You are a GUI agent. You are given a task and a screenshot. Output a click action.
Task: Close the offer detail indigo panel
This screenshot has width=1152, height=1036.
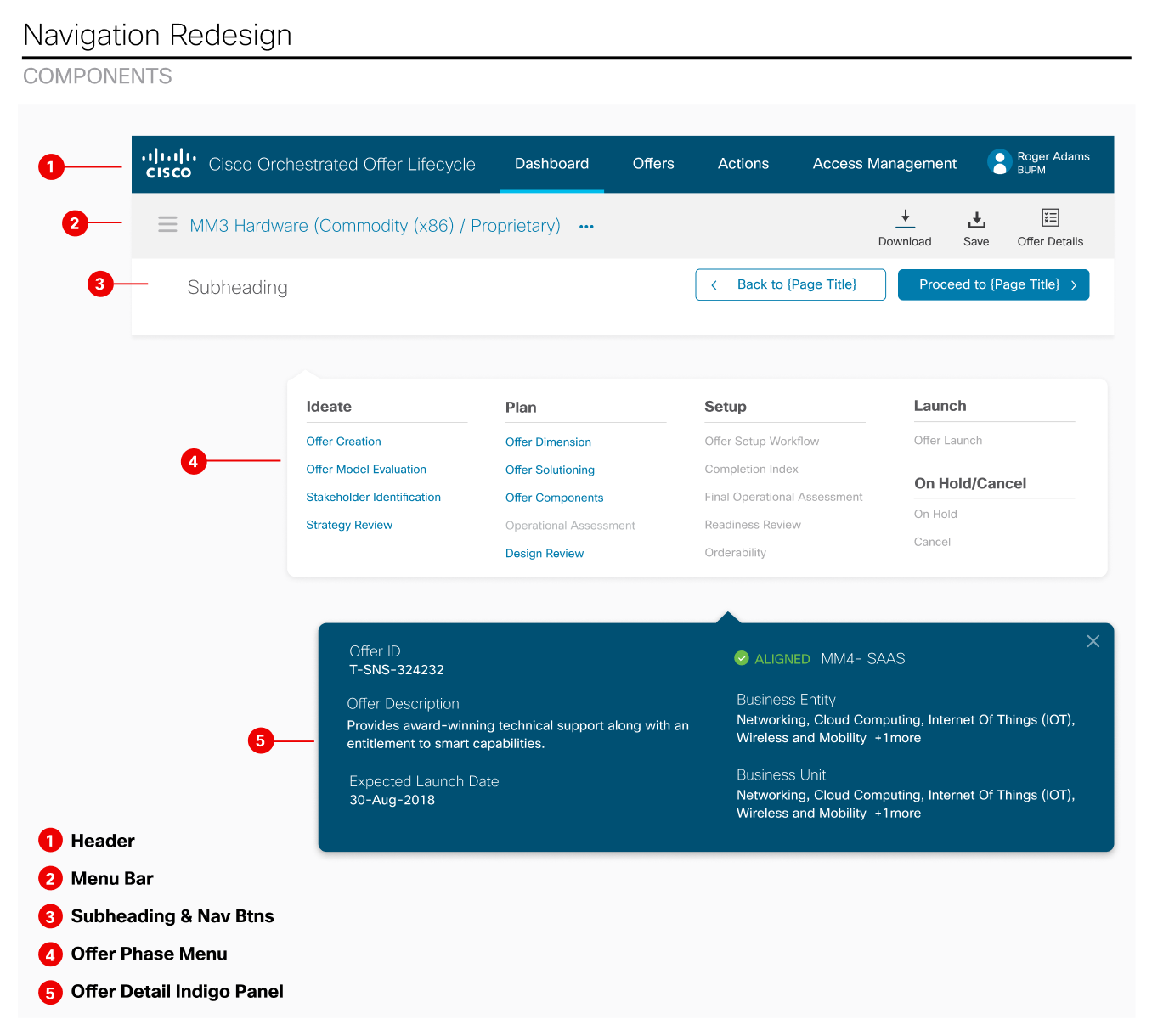point(1093,642)
